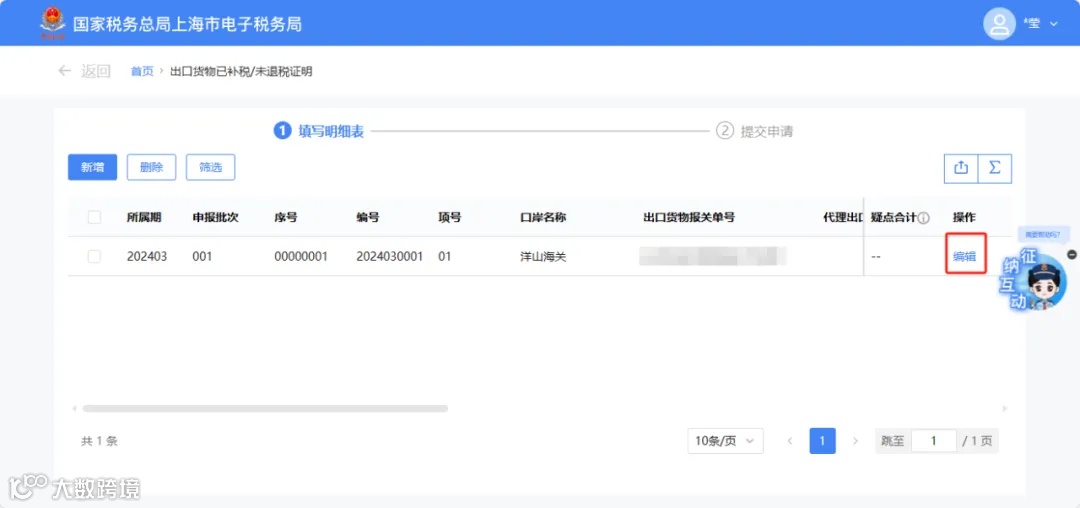Click the next page arrow

click(855, 441)
